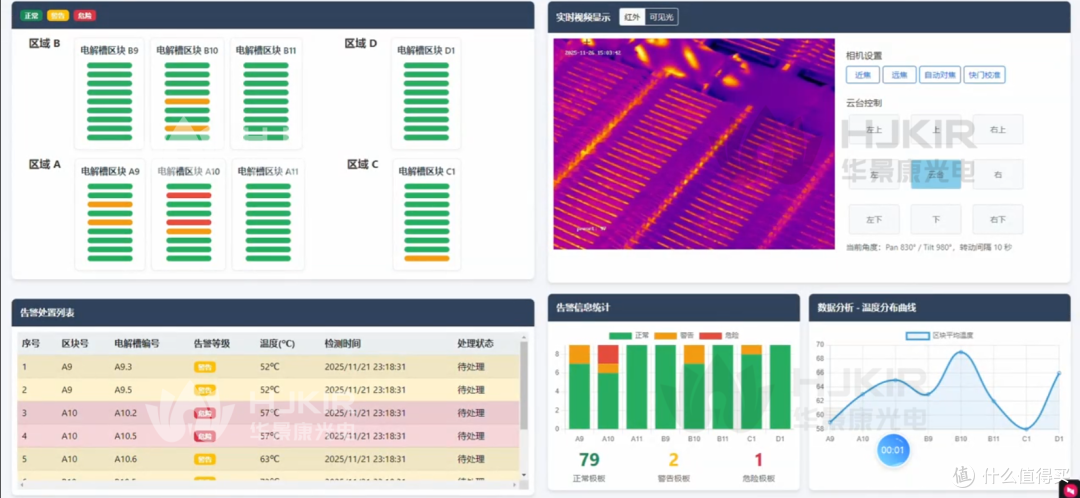The width and height of the screenshot is (1080, 498).
Task: Select alarm row for cell A10.6
Action: coord(268,459)
